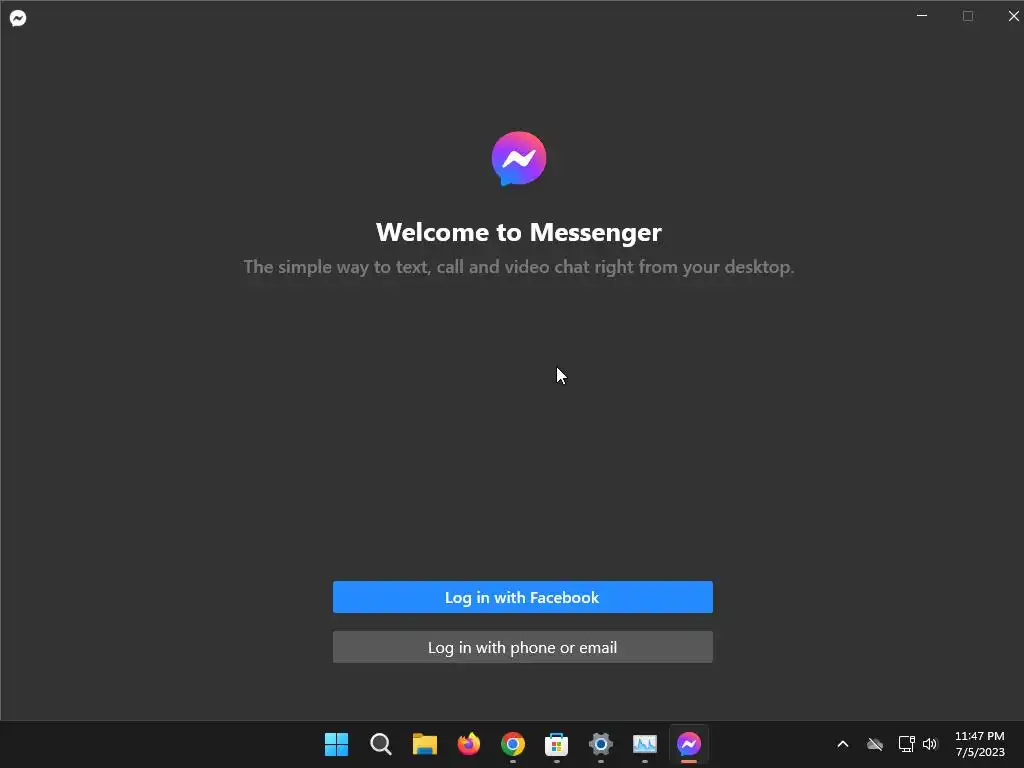Screen dimensions: 1024x768
Task: Open Microsoft Store from the taskbar
Action: 556,744
